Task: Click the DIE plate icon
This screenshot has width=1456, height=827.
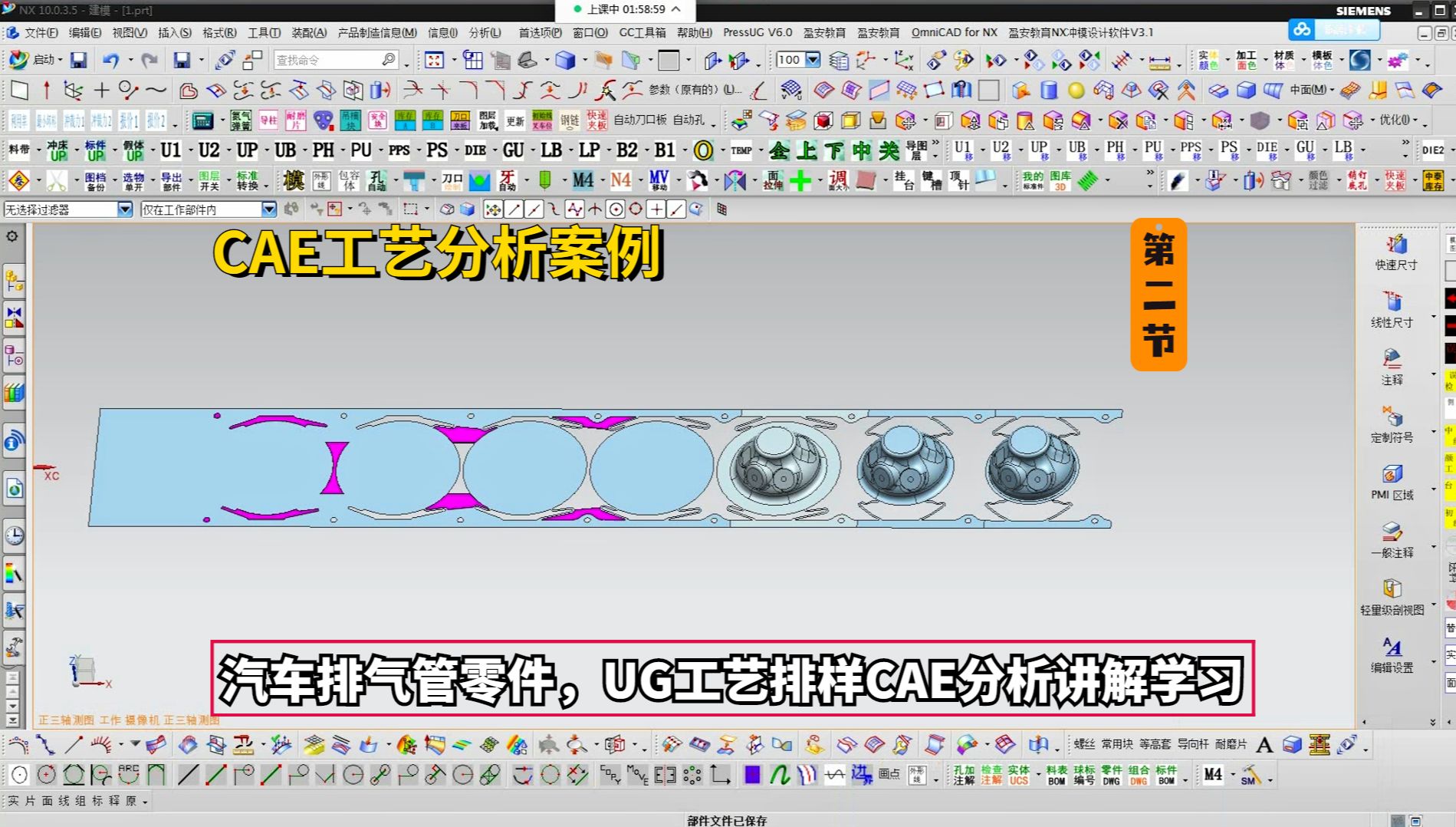Action: coord(475,150)
